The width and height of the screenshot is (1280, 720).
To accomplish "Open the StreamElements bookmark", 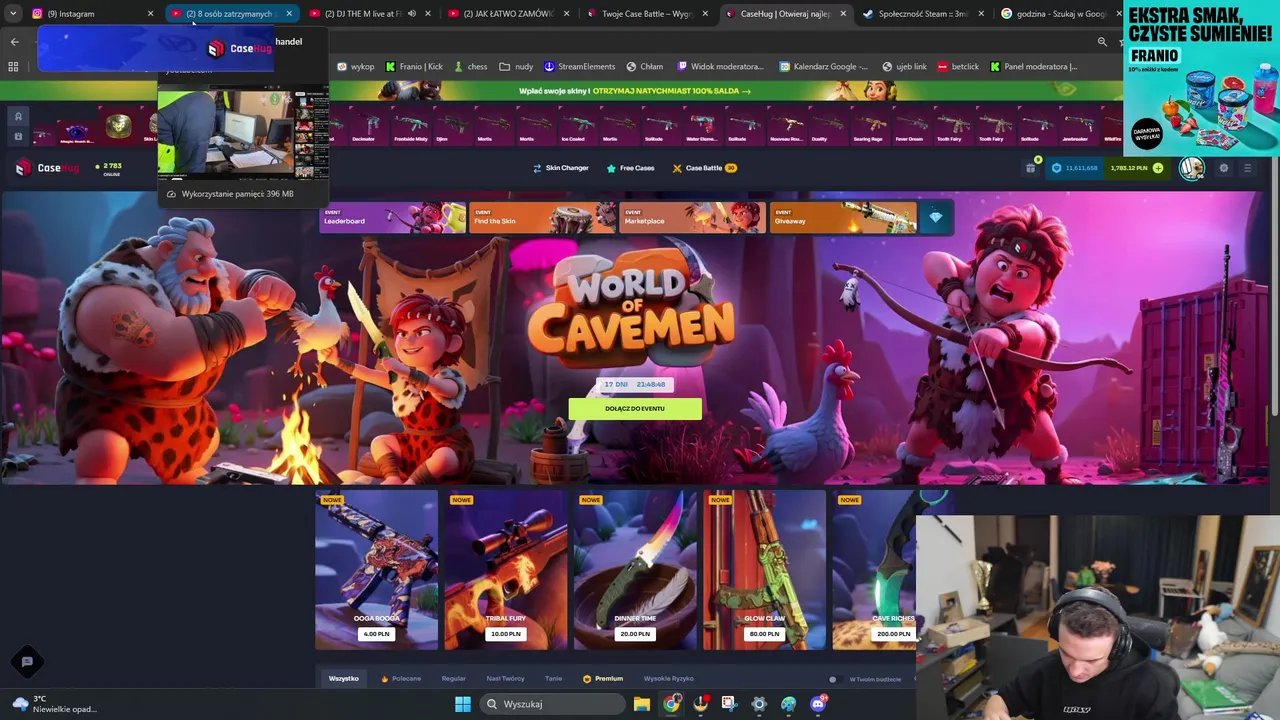I will (x=579, y=67).
